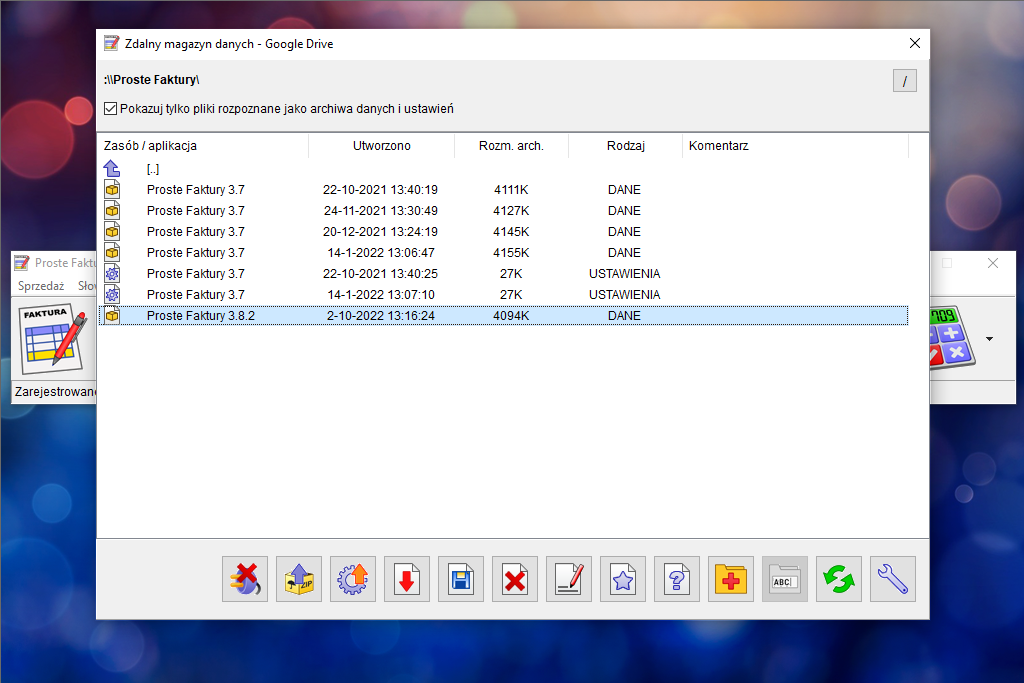Click the delete file red X icon
The width and height of the screenshot is (1024, 683).
515,579
